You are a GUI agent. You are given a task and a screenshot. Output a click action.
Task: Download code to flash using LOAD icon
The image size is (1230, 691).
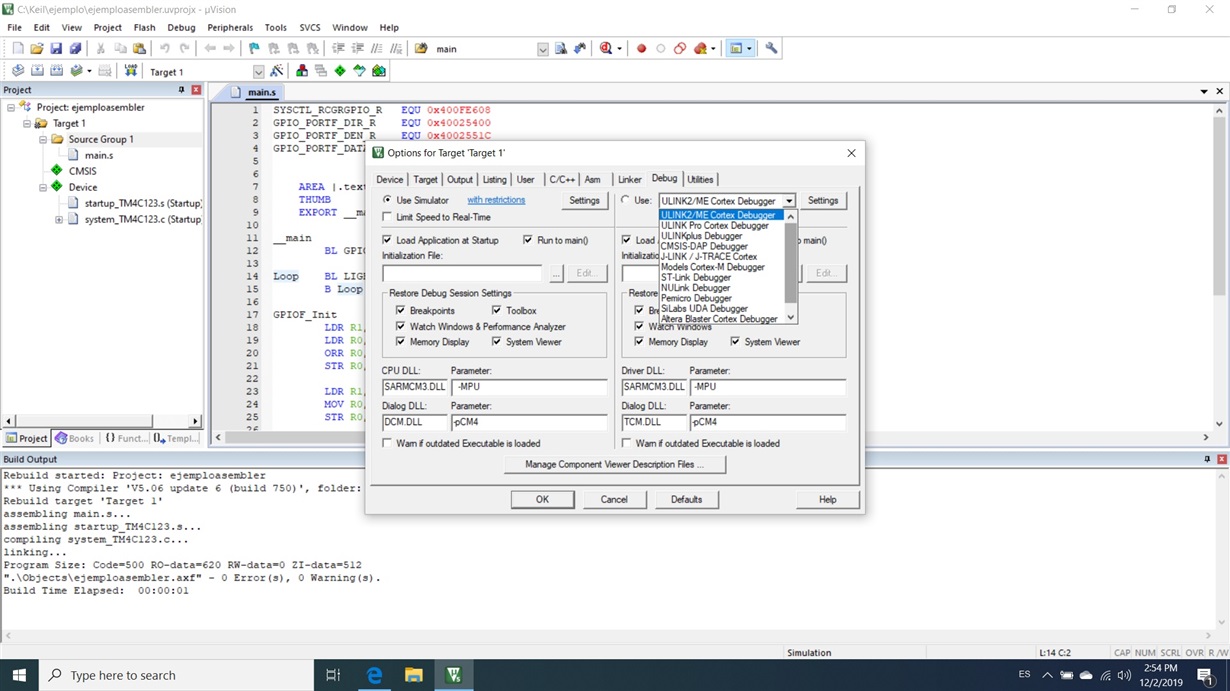pos(131,71)
